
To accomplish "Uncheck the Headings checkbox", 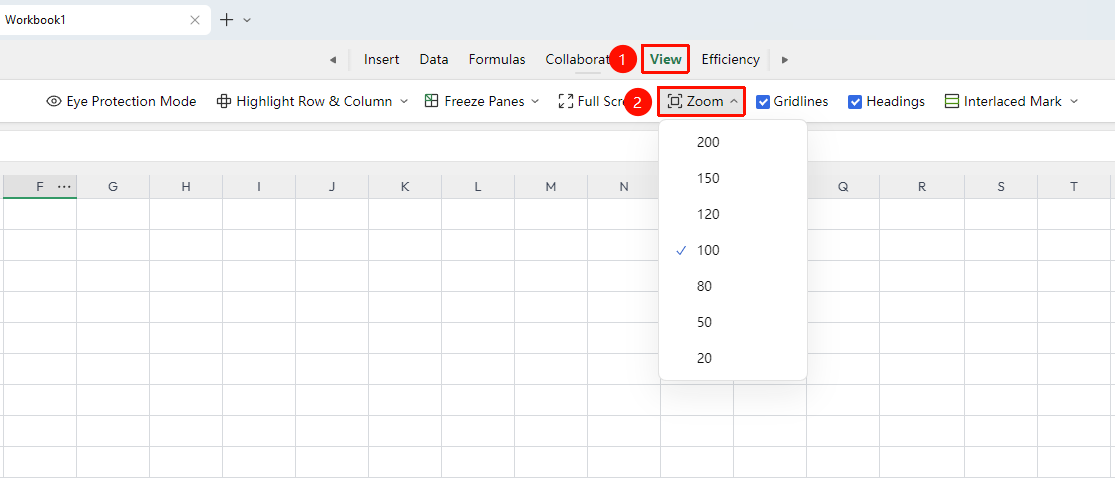I will tap(855, 102).
